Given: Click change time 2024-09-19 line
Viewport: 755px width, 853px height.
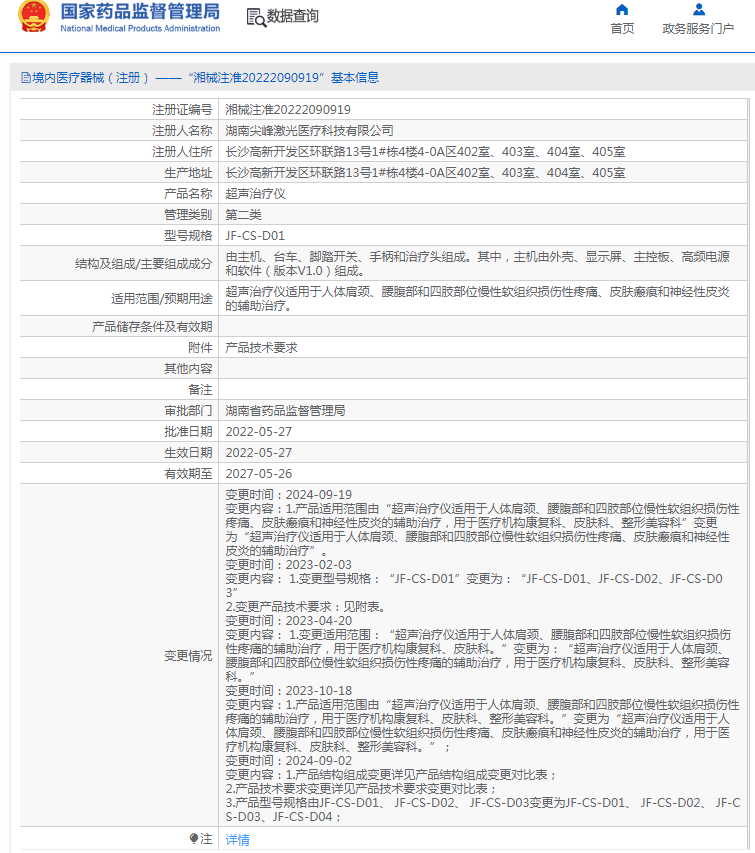Looking at the screenshot, I should pos(288,495).
